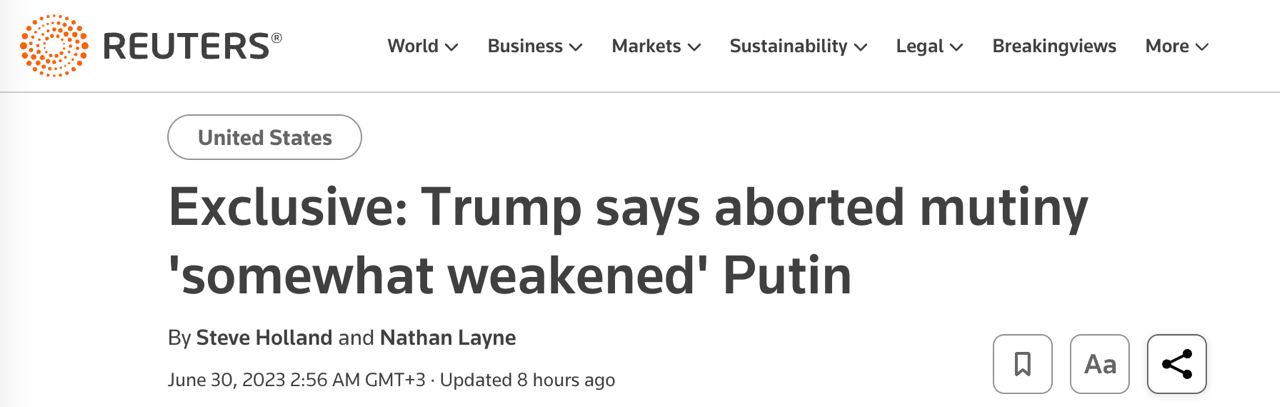Select the Sustainability menu label
Viewport: 1280px width, 407px height.
click(x=788, y=46)
